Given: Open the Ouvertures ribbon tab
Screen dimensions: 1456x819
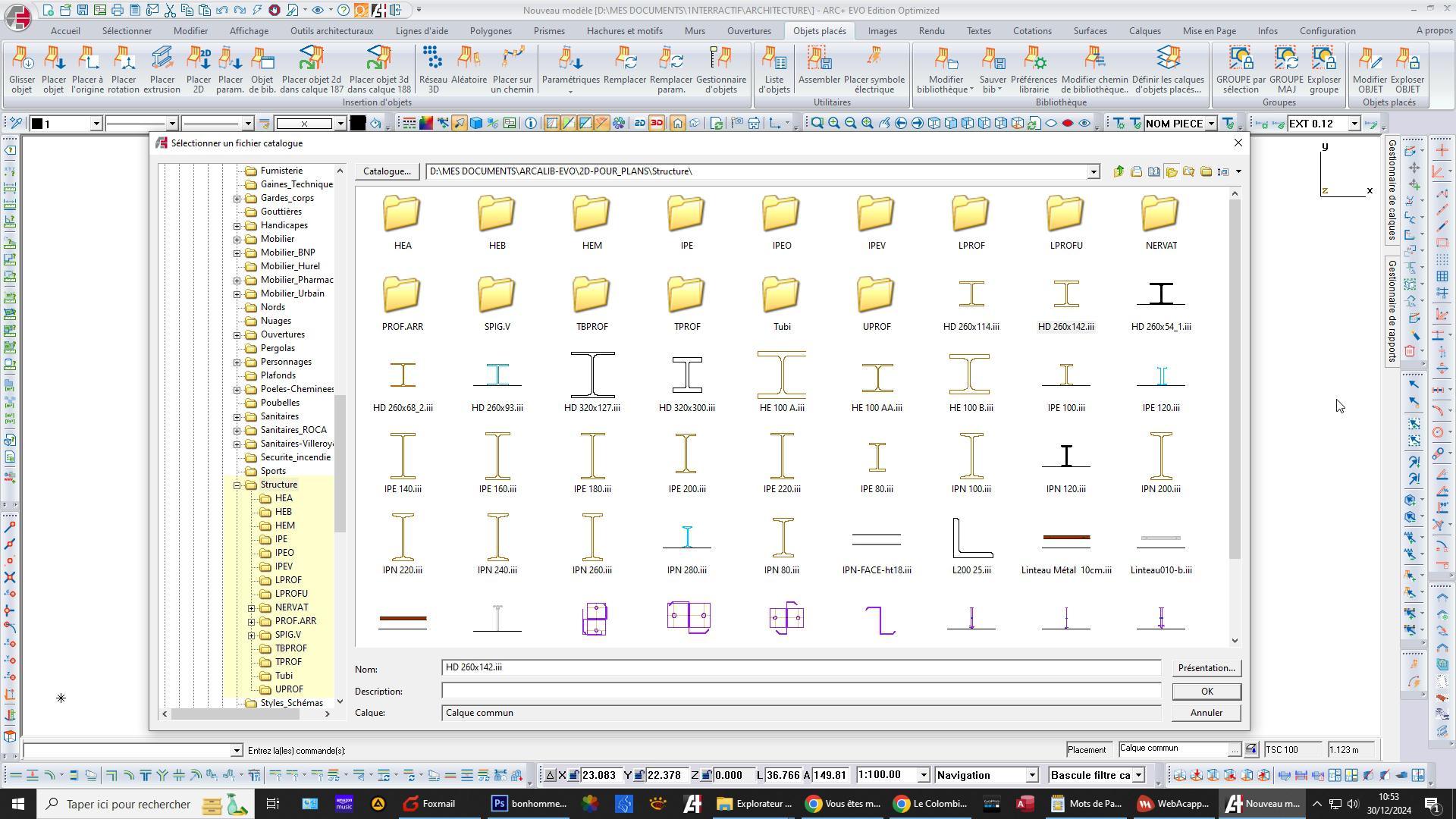Looking at the screenshot, I should coord(748,31).
